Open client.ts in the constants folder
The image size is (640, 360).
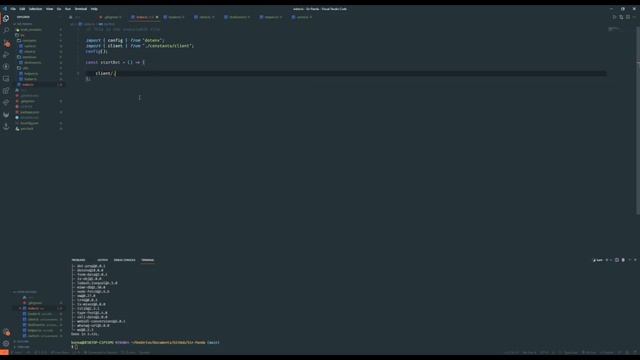30,52
